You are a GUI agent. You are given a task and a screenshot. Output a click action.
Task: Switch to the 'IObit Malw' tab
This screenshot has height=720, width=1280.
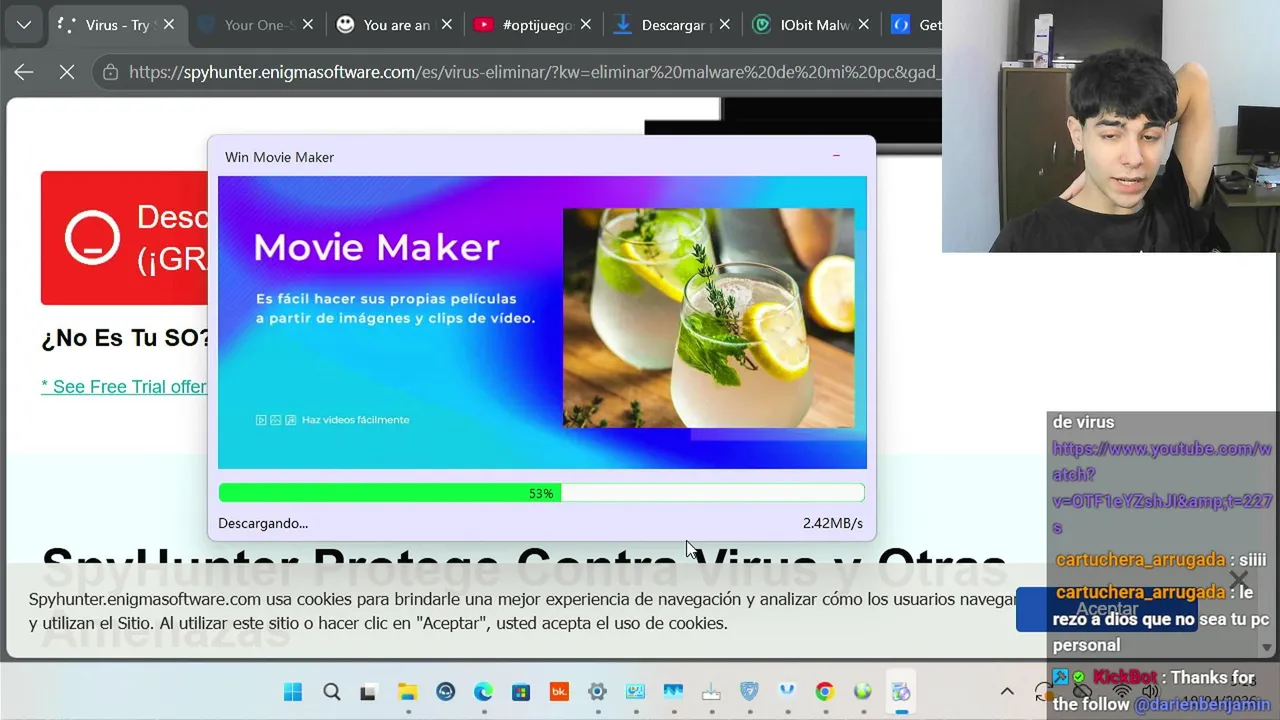tap(811, 25)
